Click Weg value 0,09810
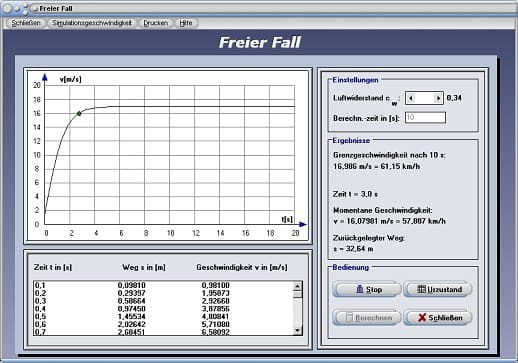 (x=132, y=285)
